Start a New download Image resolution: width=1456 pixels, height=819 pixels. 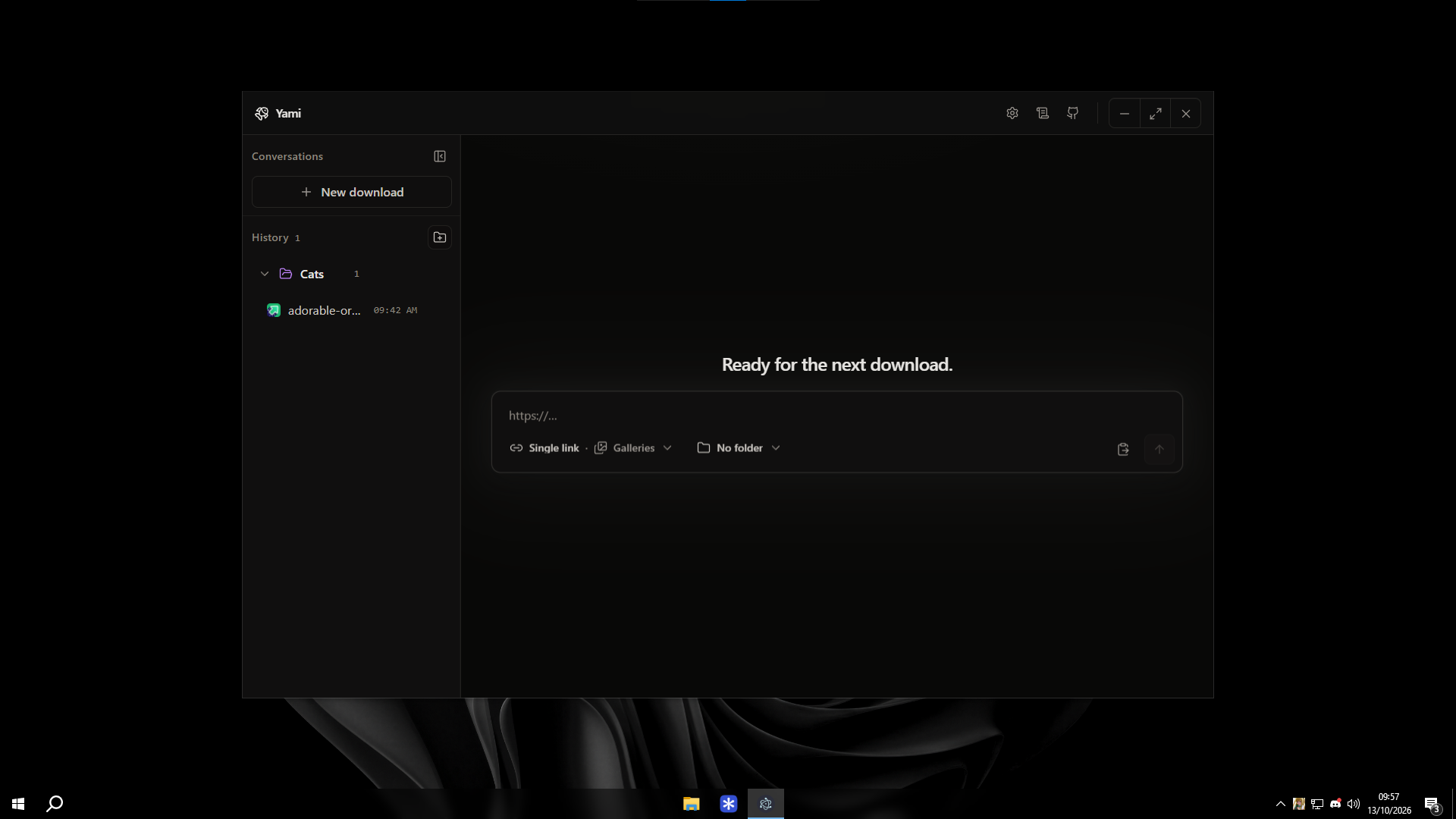(x=352, y=193)
